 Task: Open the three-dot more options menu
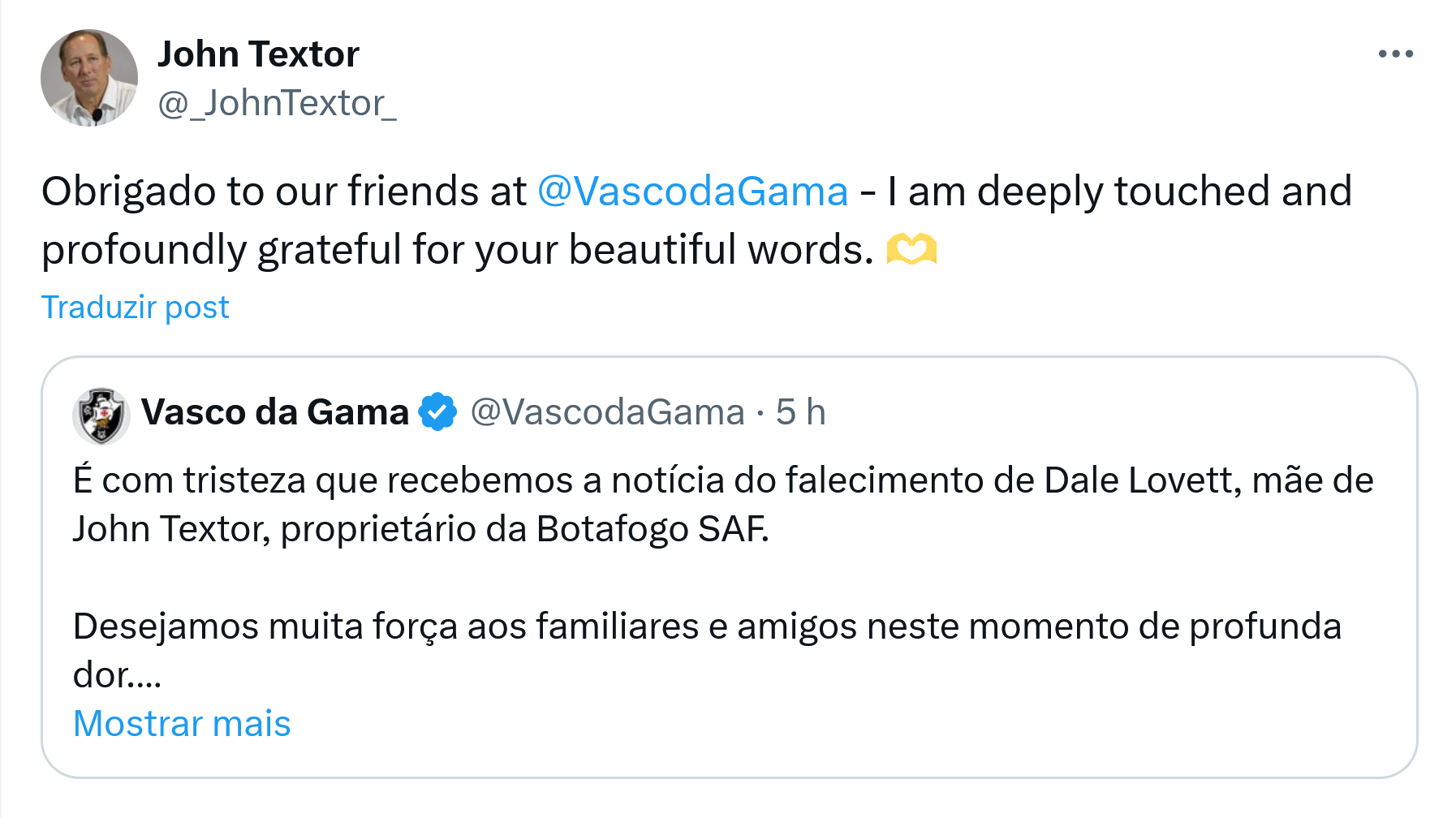[x=1395, y=54]
